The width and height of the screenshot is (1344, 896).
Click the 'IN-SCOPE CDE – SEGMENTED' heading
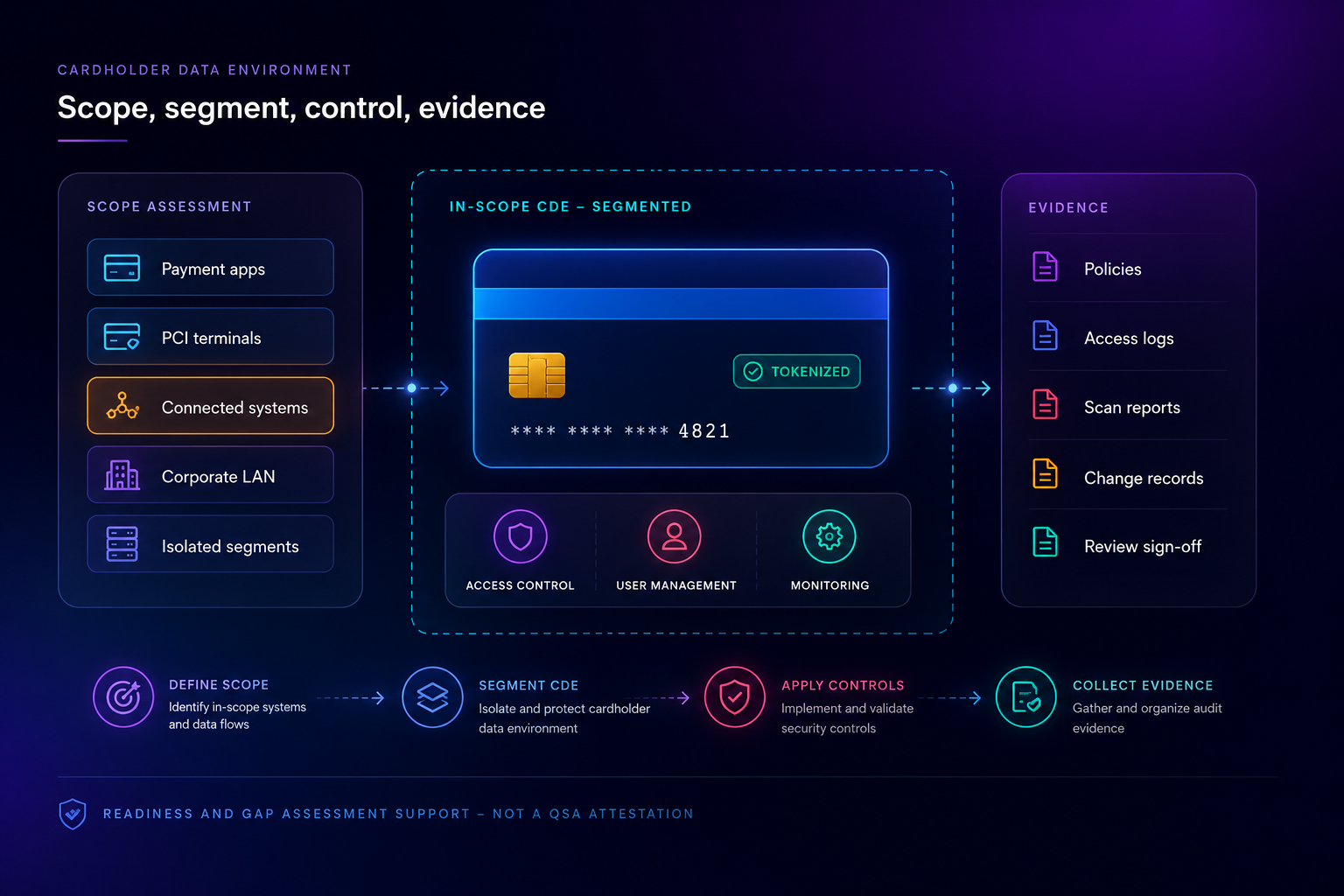click(x=570, y=206)
